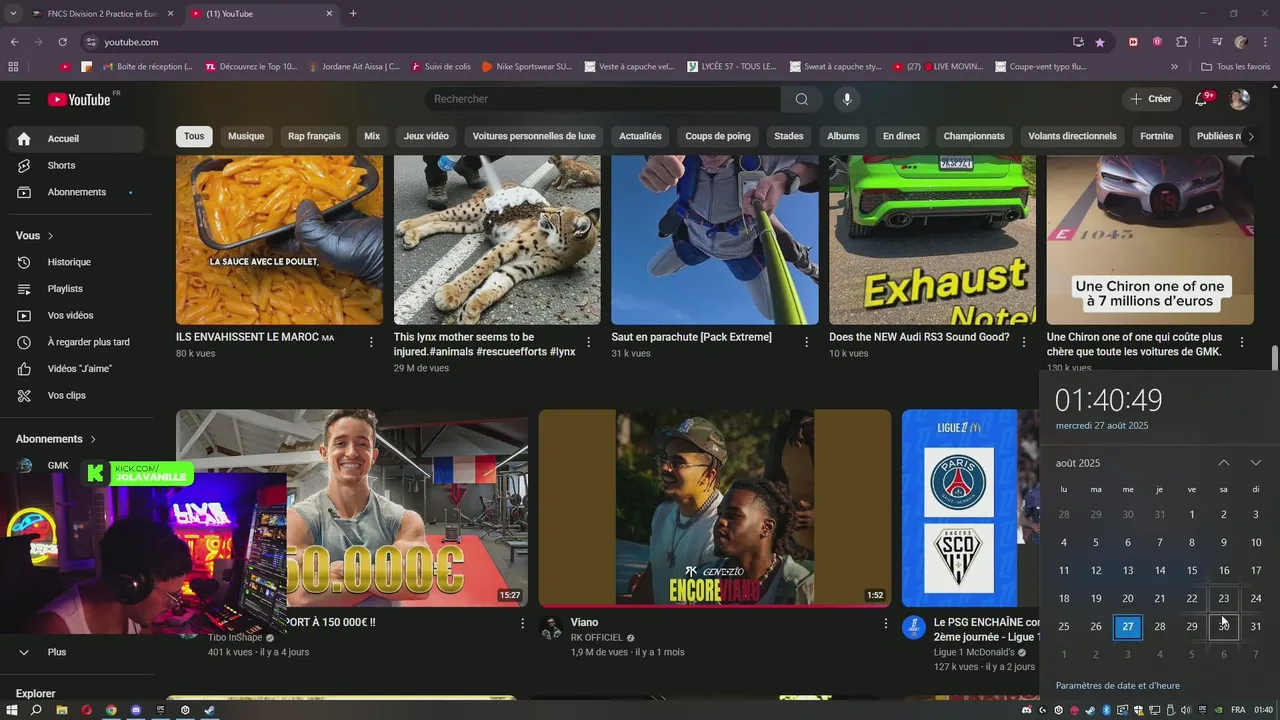The height and width of the screenshot is (720, 1280).
Task: Open the Viano music video thumbnail
Action: coord(715,507)
